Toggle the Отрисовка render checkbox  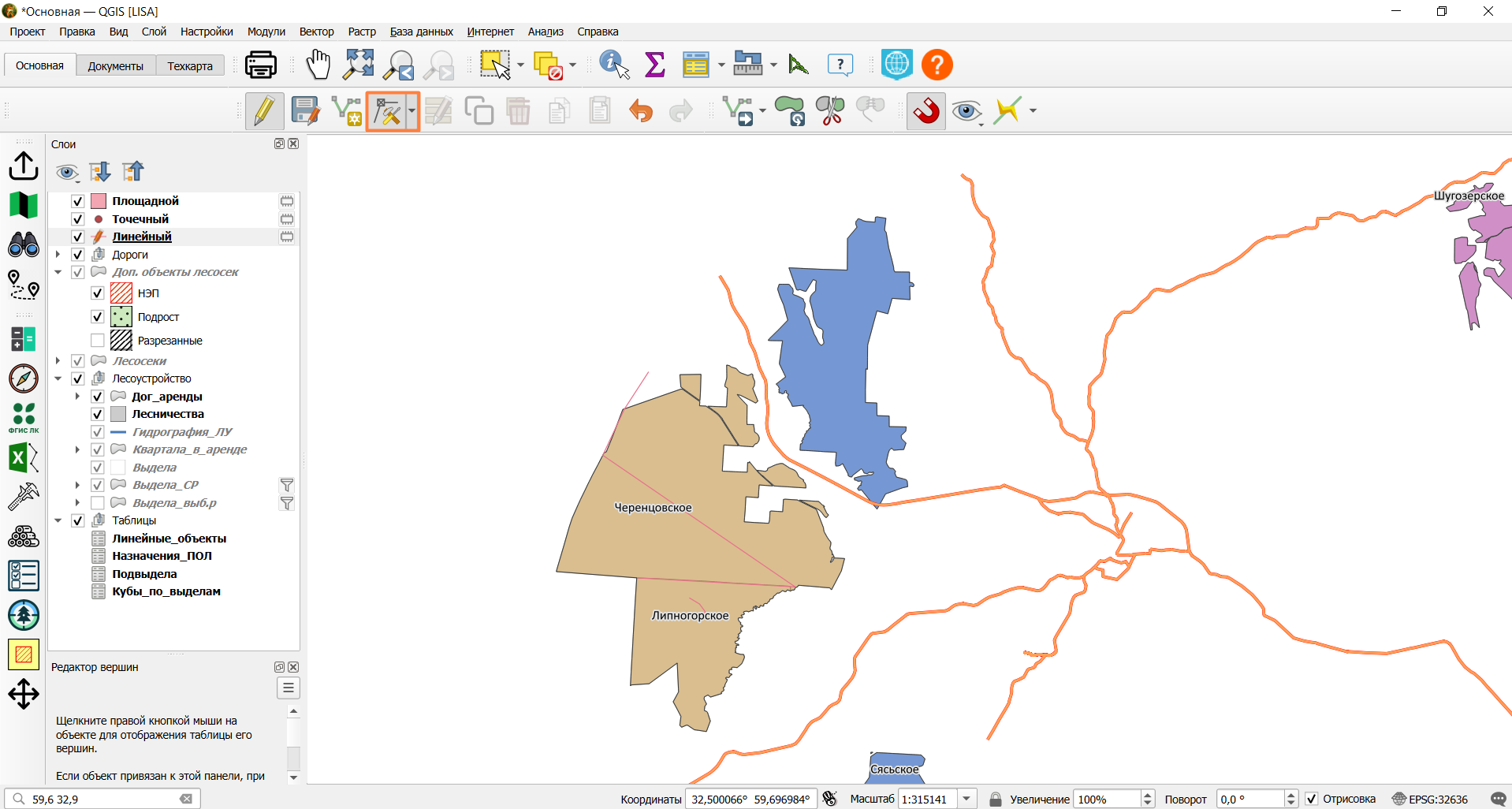1312,799
